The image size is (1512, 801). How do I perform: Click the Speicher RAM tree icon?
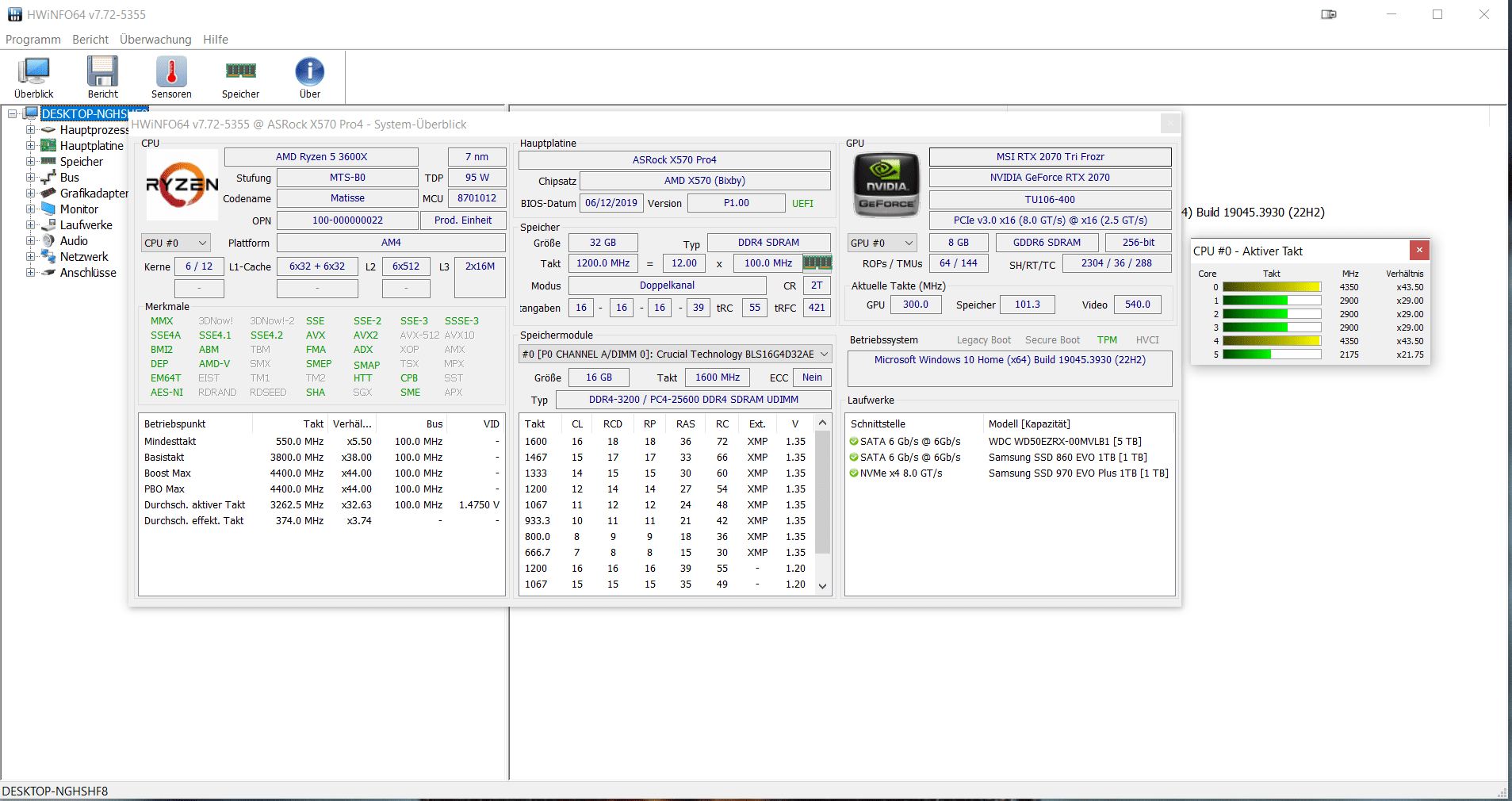coord(48,161)
